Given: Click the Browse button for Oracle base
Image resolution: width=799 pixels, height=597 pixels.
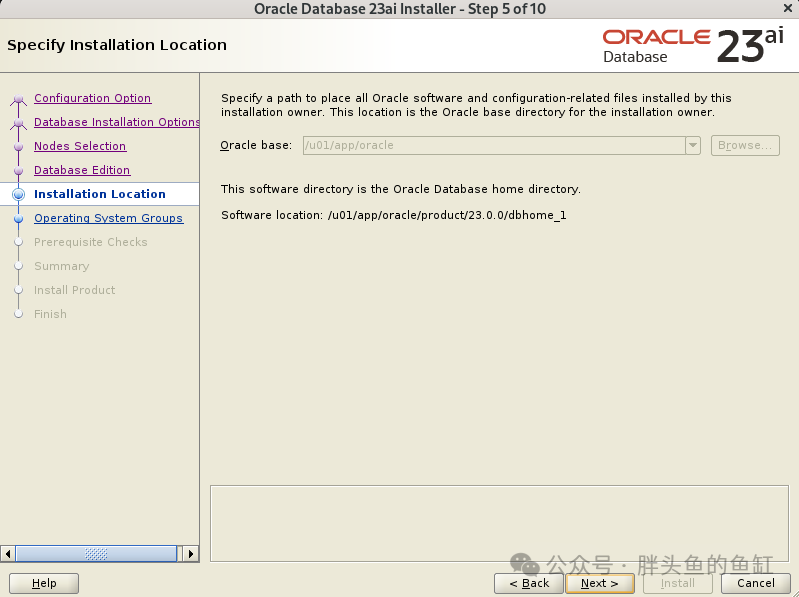Looking at the screenshot, I should tap(745, 146).
